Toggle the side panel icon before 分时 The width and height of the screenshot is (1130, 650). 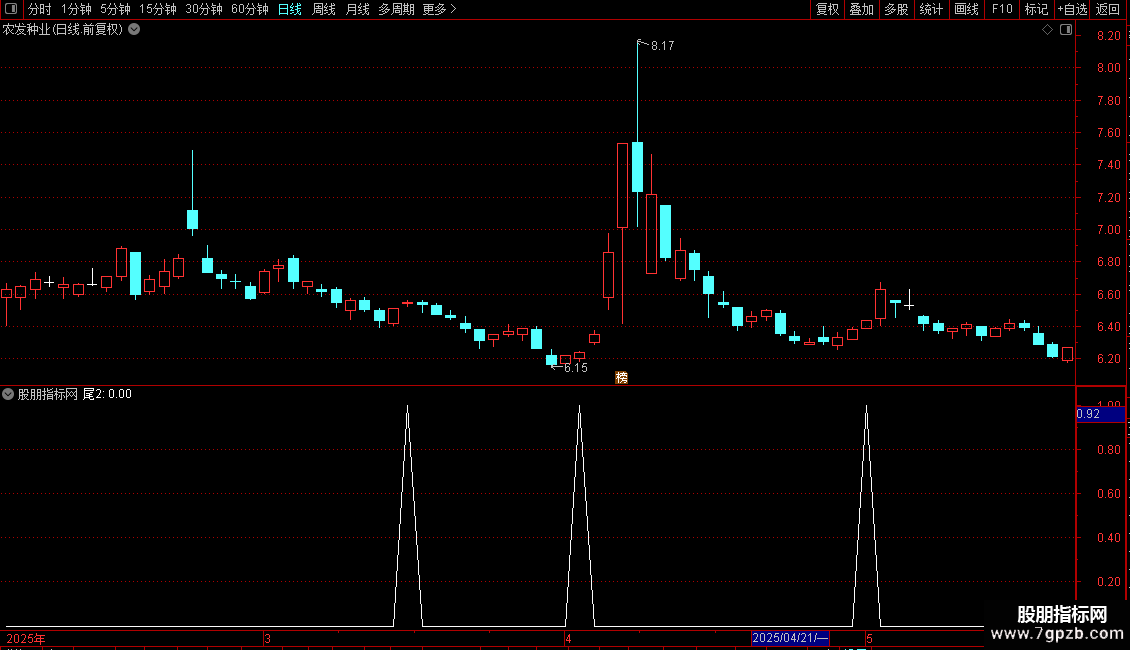11,9
